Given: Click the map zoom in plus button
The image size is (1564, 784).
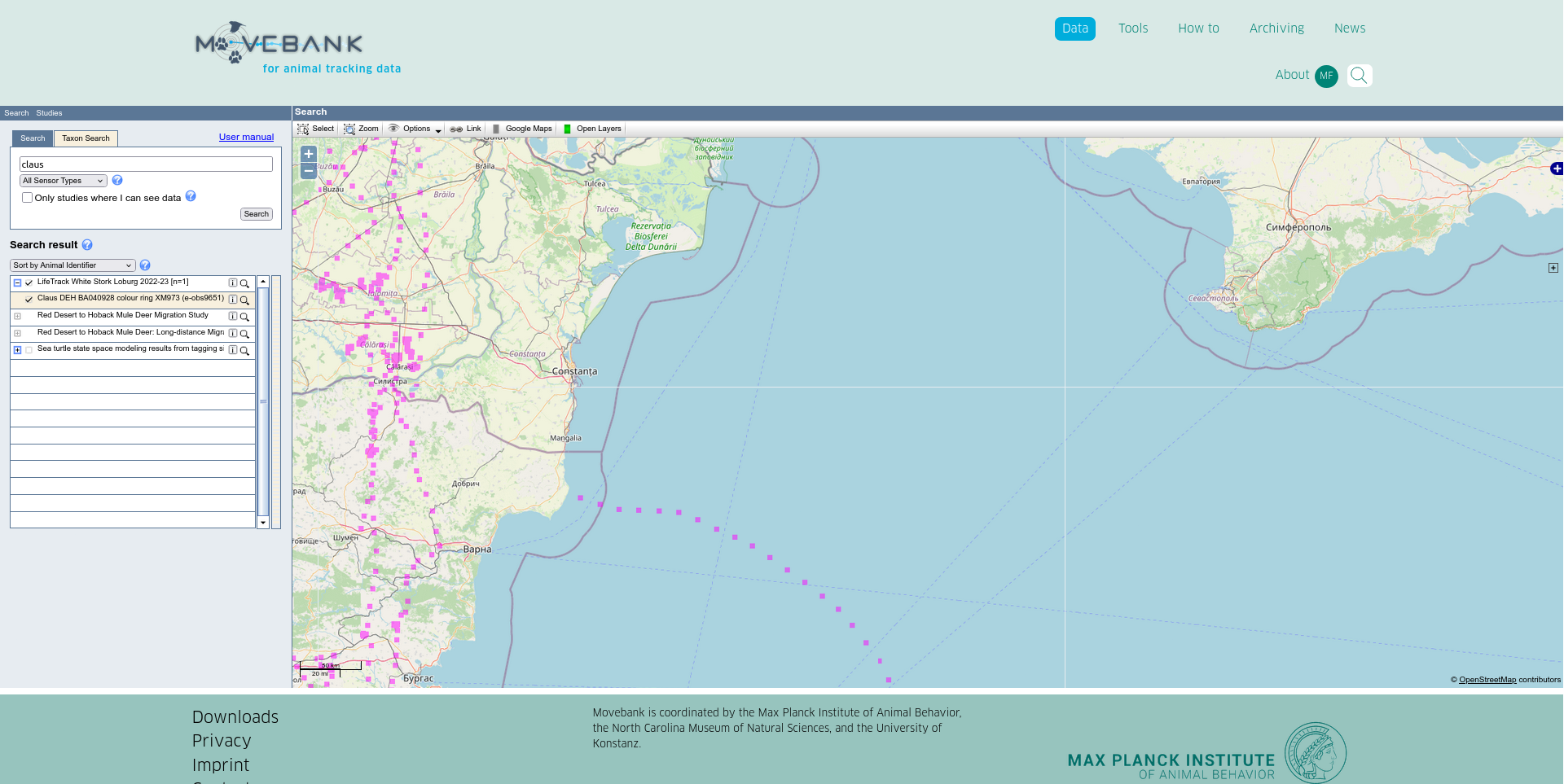Looking at the screenshot, I should 309,154.
